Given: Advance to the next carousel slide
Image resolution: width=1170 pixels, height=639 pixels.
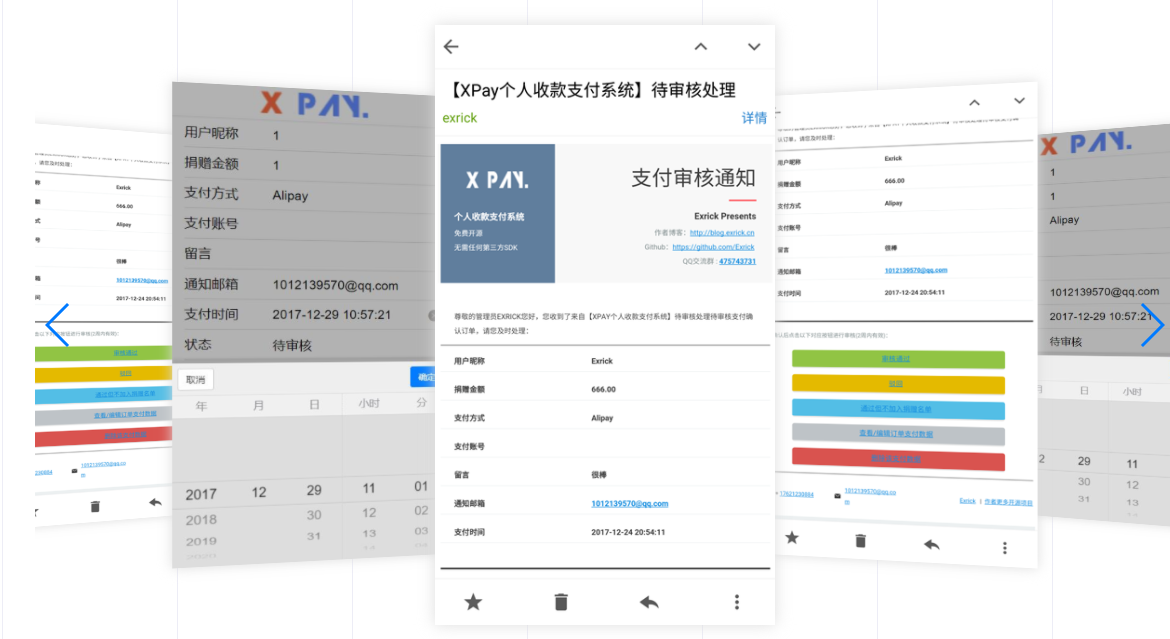Looking at the screenshot, I should [x=1152, y=325].
